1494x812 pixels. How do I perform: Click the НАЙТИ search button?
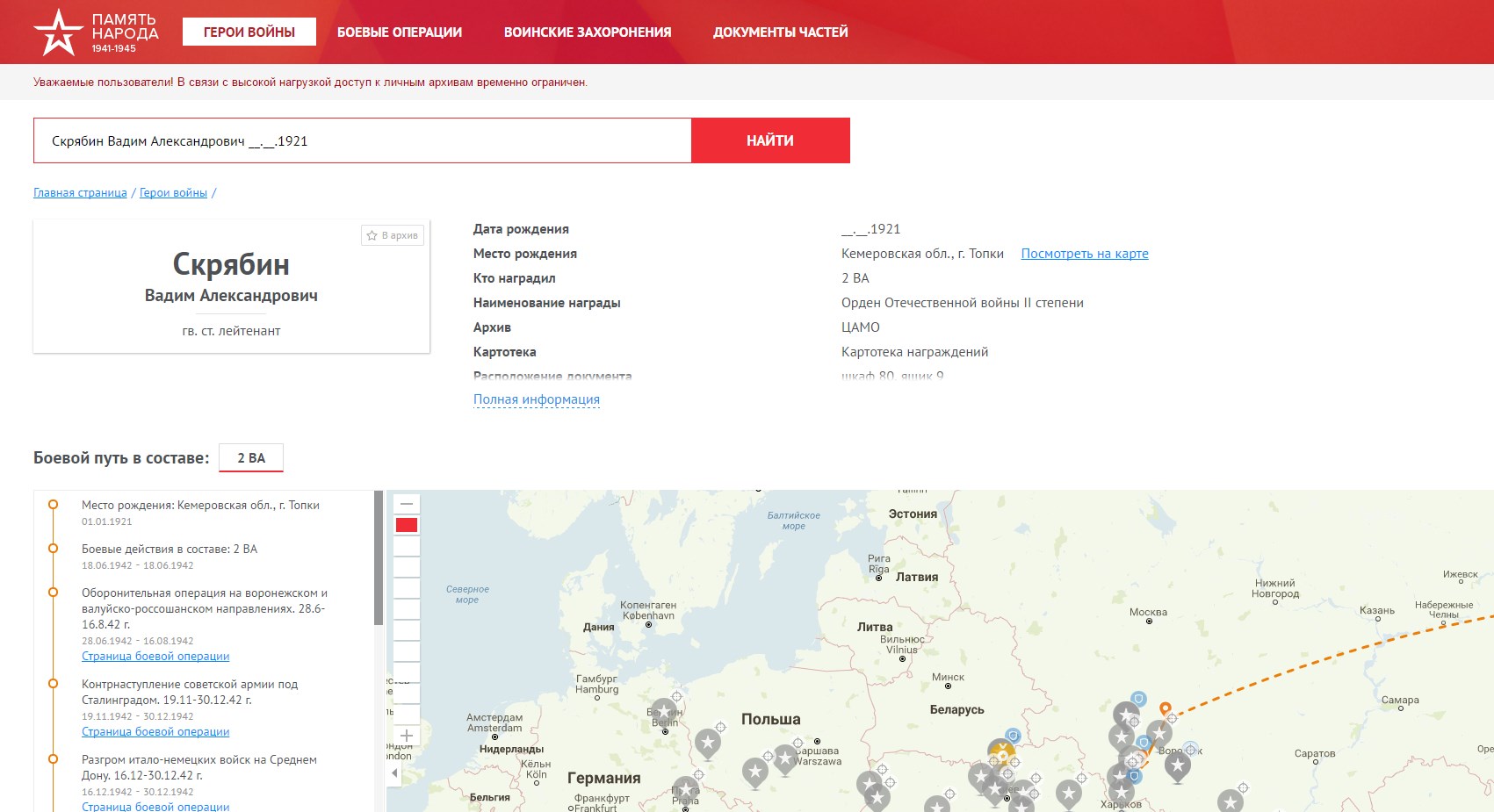tap(770, 140)
